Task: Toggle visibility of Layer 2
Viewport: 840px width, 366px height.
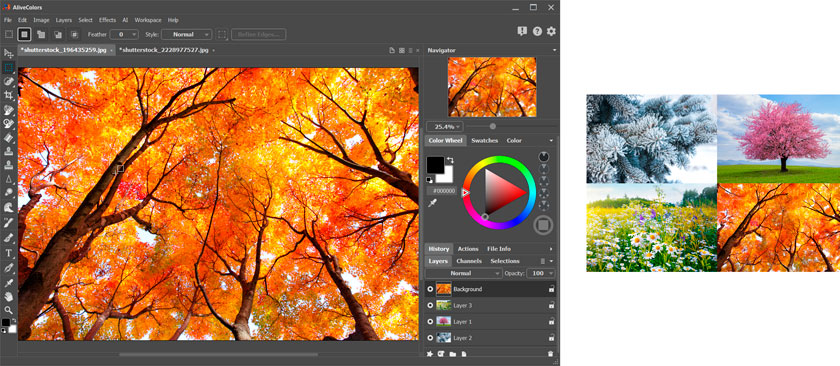Action: coord(430,338)
